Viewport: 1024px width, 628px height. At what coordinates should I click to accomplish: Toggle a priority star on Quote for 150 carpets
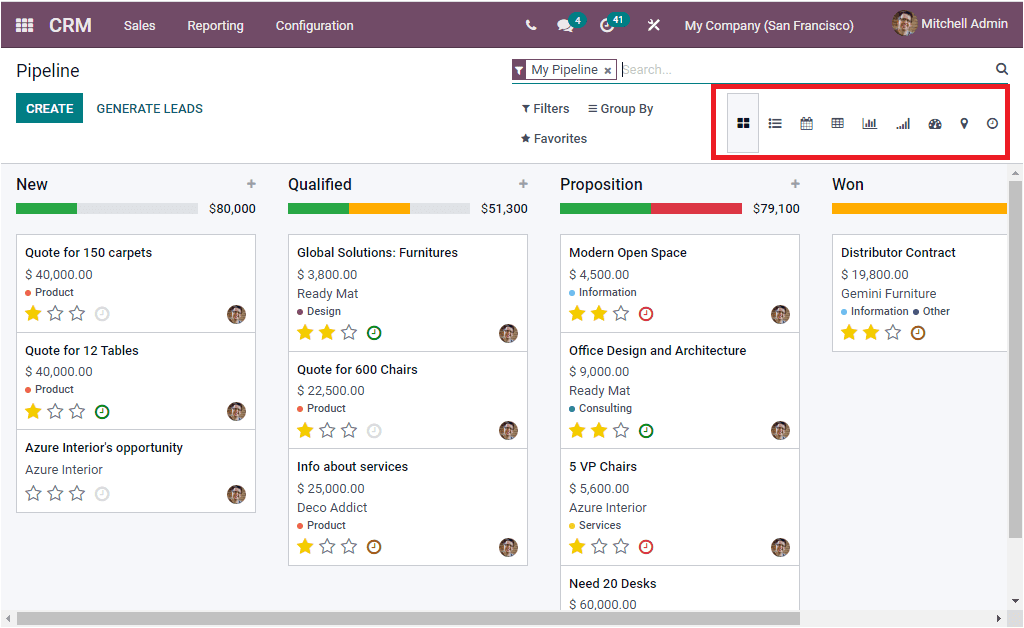tap(33, 313)
